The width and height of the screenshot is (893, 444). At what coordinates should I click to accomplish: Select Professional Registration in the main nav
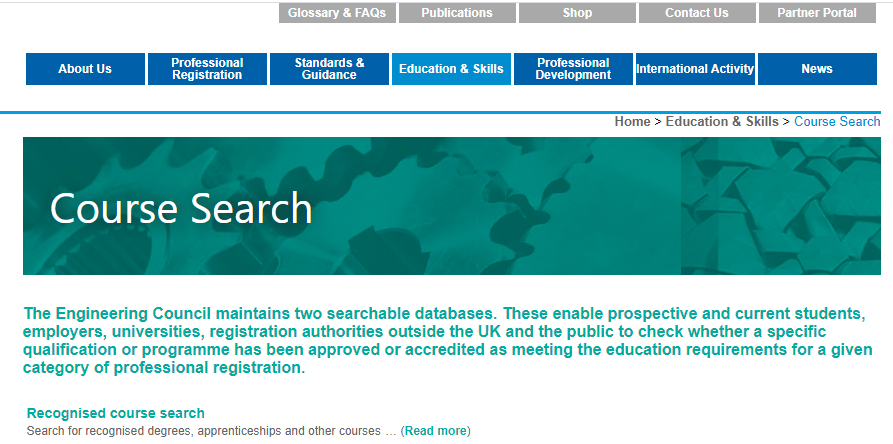[207, 69]
